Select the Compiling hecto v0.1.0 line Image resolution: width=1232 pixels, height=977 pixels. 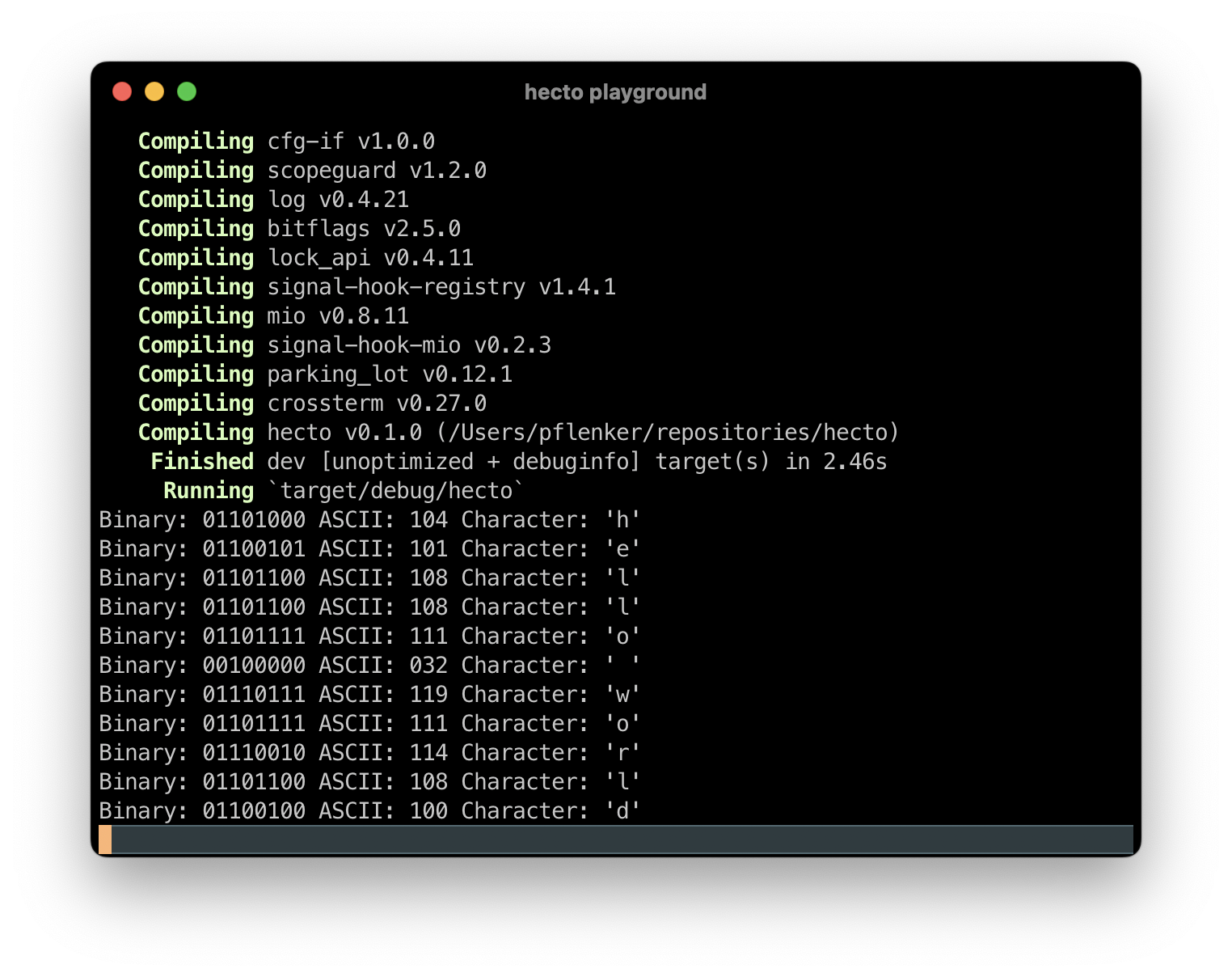pyautogui.click(x=517, y=432)
